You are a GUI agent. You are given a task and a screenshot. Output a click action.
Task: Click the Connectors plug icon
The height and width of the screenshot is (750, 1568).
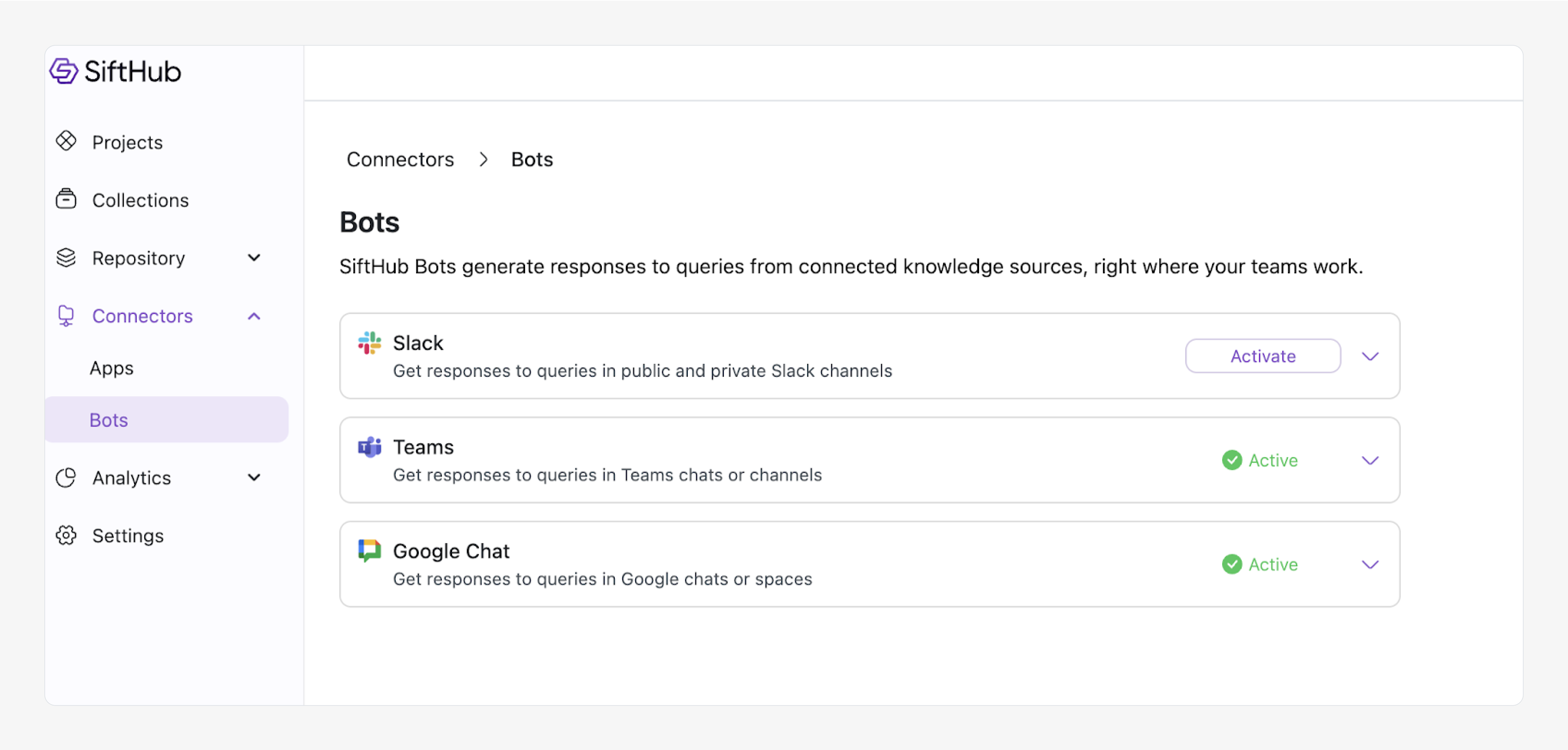click(x=66, y=316)
